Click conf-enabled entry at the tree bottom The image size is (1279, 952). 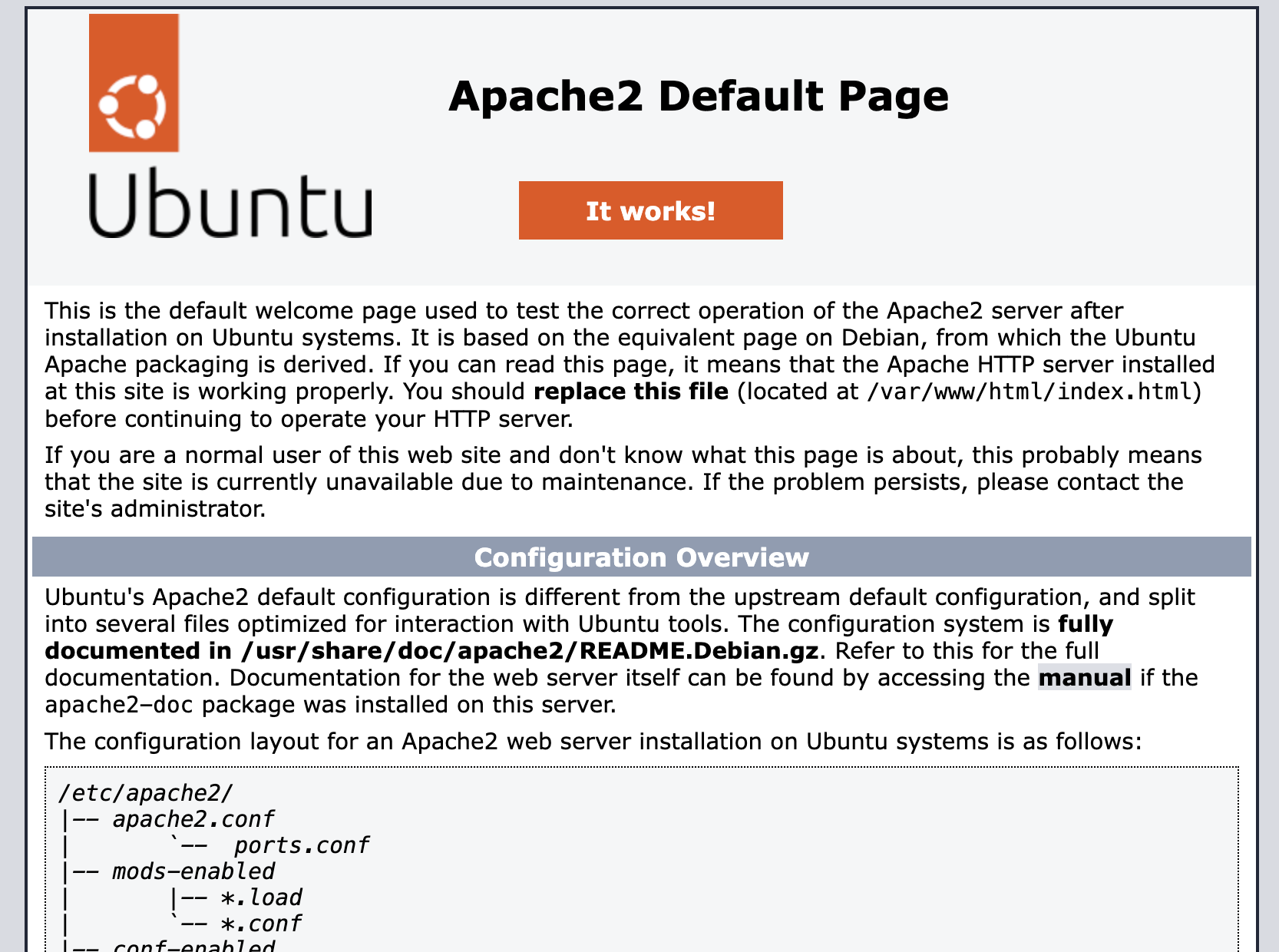tap(193, 946)
